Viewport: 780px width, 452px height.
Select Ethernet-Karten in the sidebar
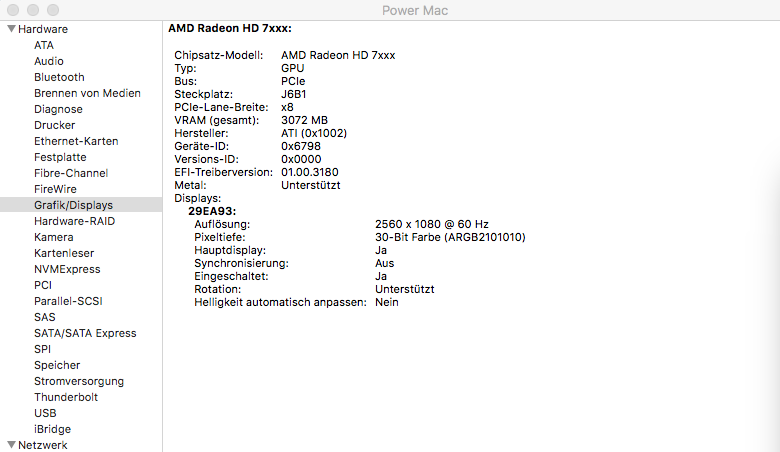coord(76,141)
